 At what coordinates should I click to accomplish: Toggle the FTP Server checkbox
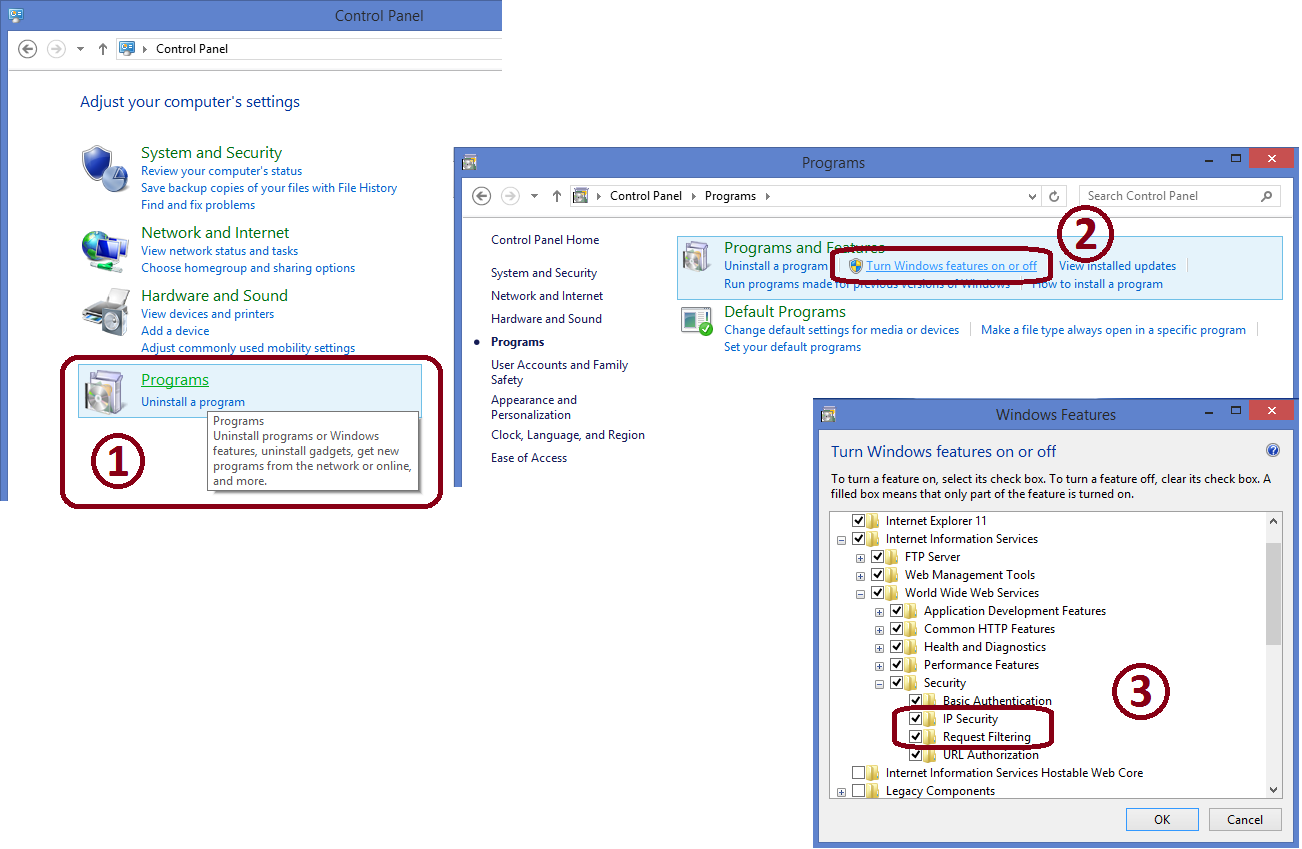pos(878,557)
